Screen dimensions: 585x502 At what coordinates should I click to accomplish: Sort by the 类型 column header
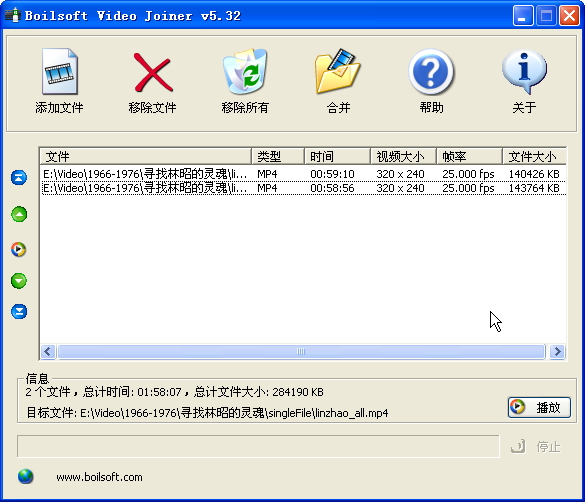pyautogui.click(x=278, y=156)
